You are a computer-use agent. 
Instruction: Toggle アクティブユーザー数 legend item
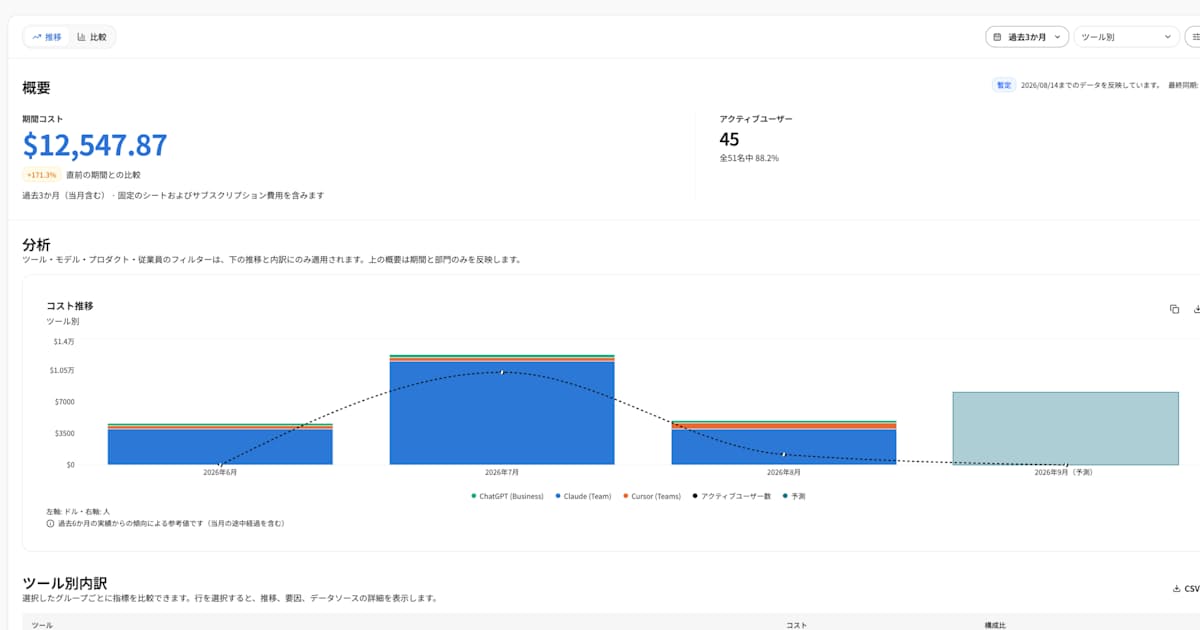[x=731, y=496]
